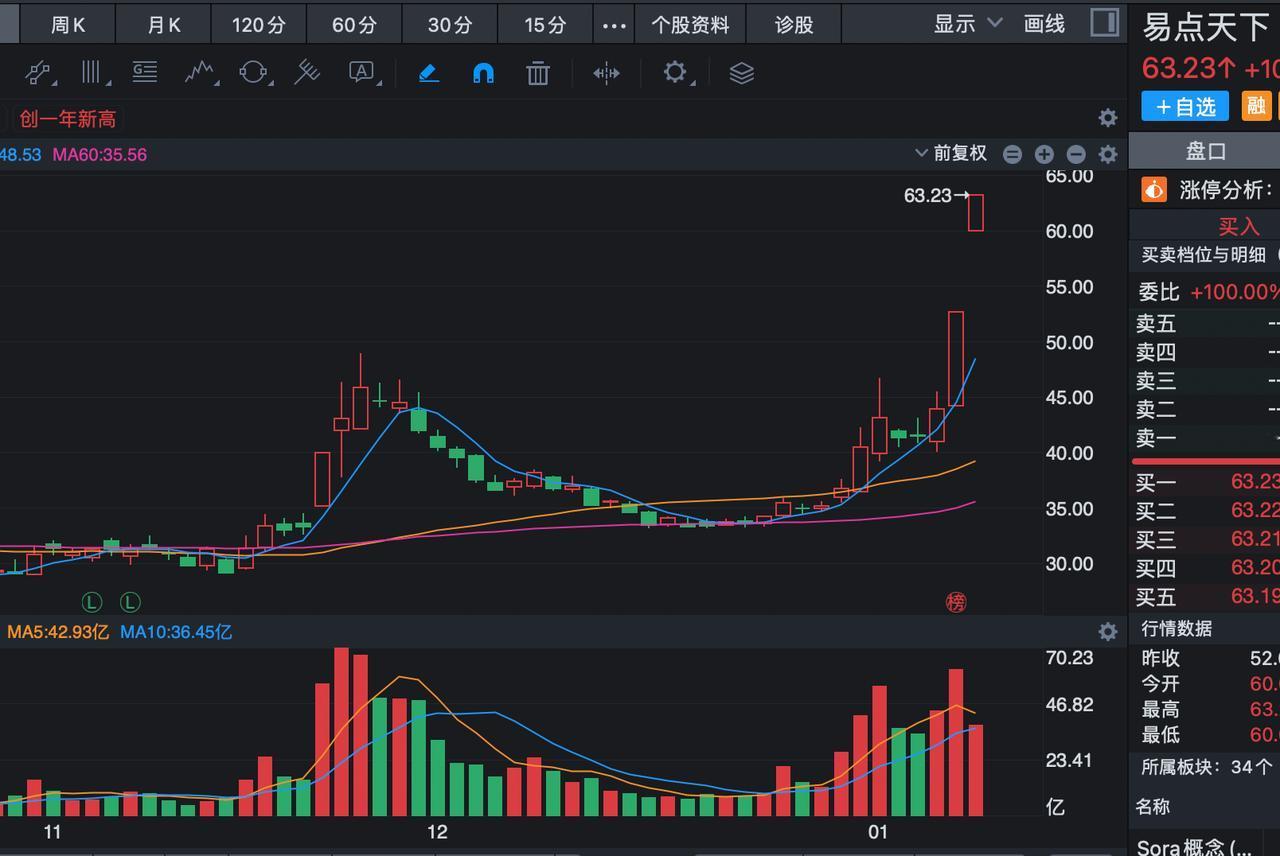Open the volume pane settings gear
The image size is (1280, 856).
point(1107,631)
